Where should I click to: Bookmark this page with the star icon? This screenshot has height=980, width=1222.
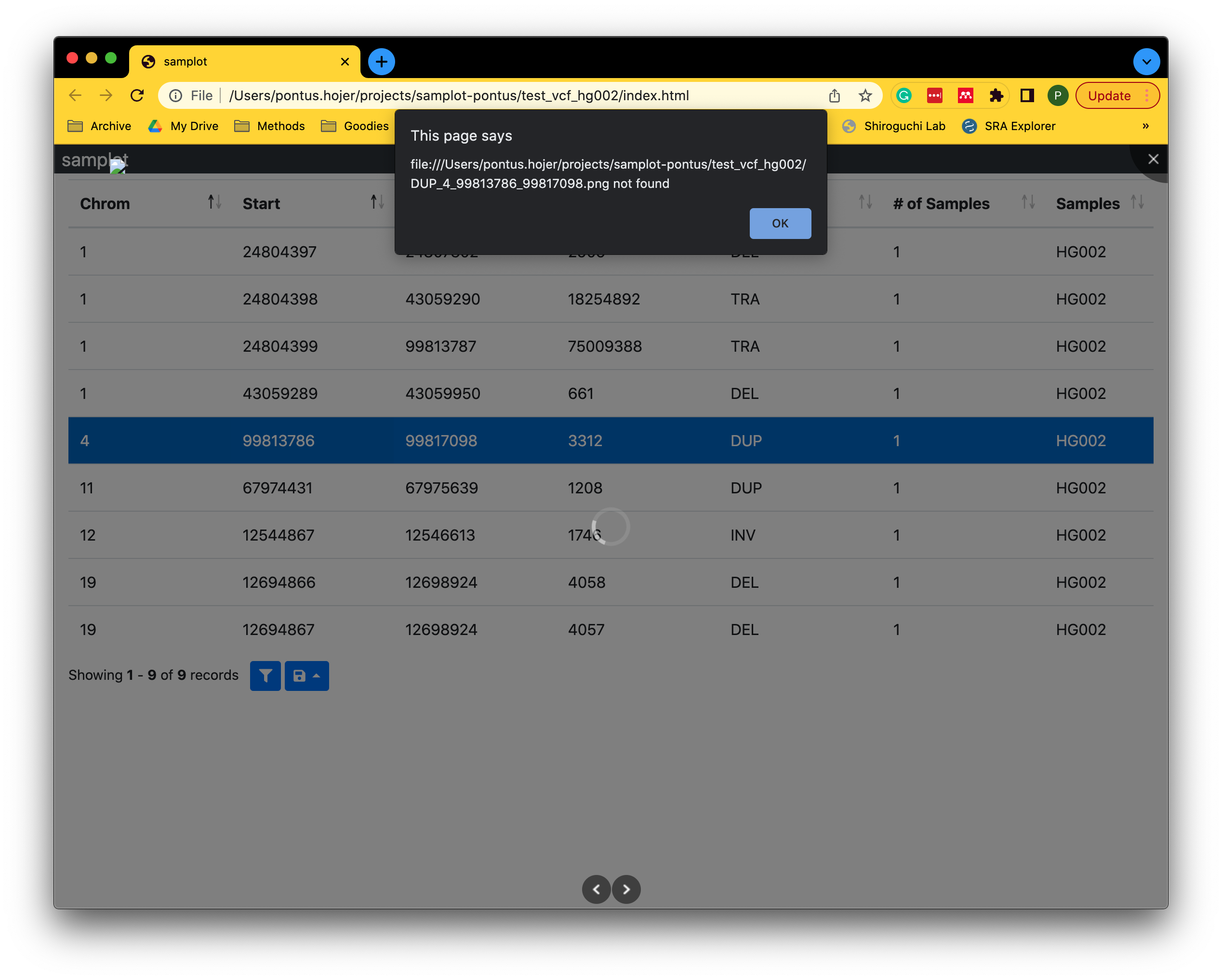pos(865,95)
